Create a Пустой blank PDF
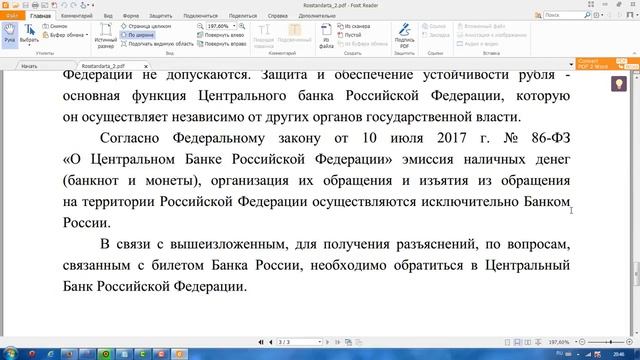This screenshot has height=360, width=640. pyautogui.click(x=349, y=35)
